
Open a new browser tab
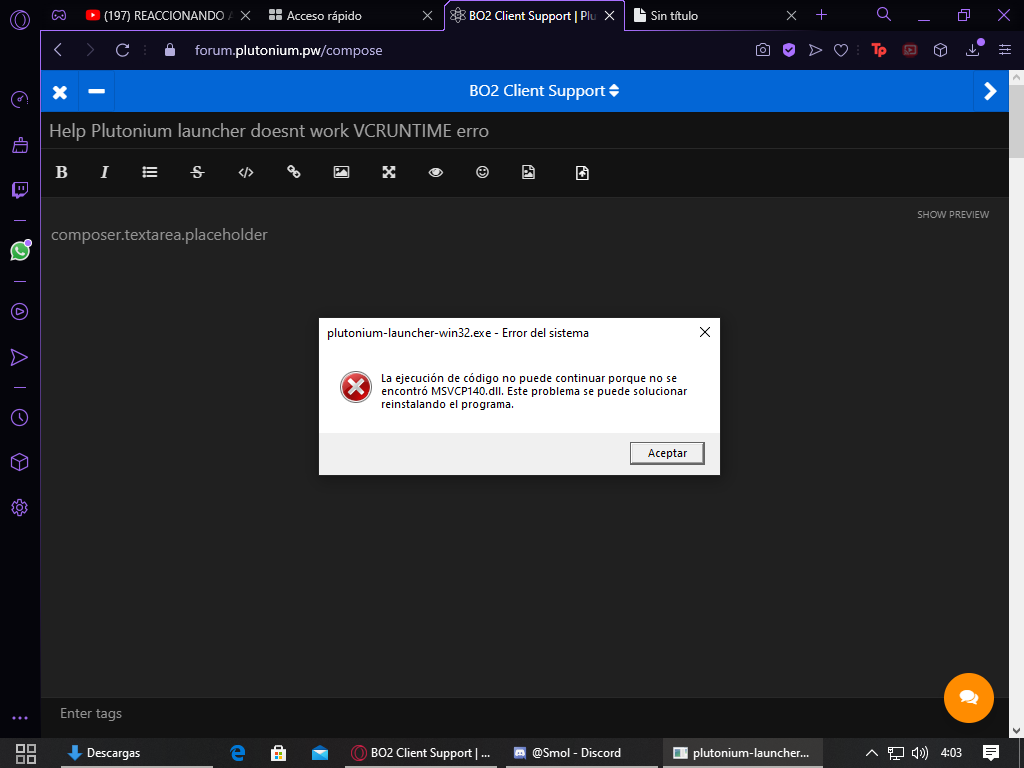point(822,15)
